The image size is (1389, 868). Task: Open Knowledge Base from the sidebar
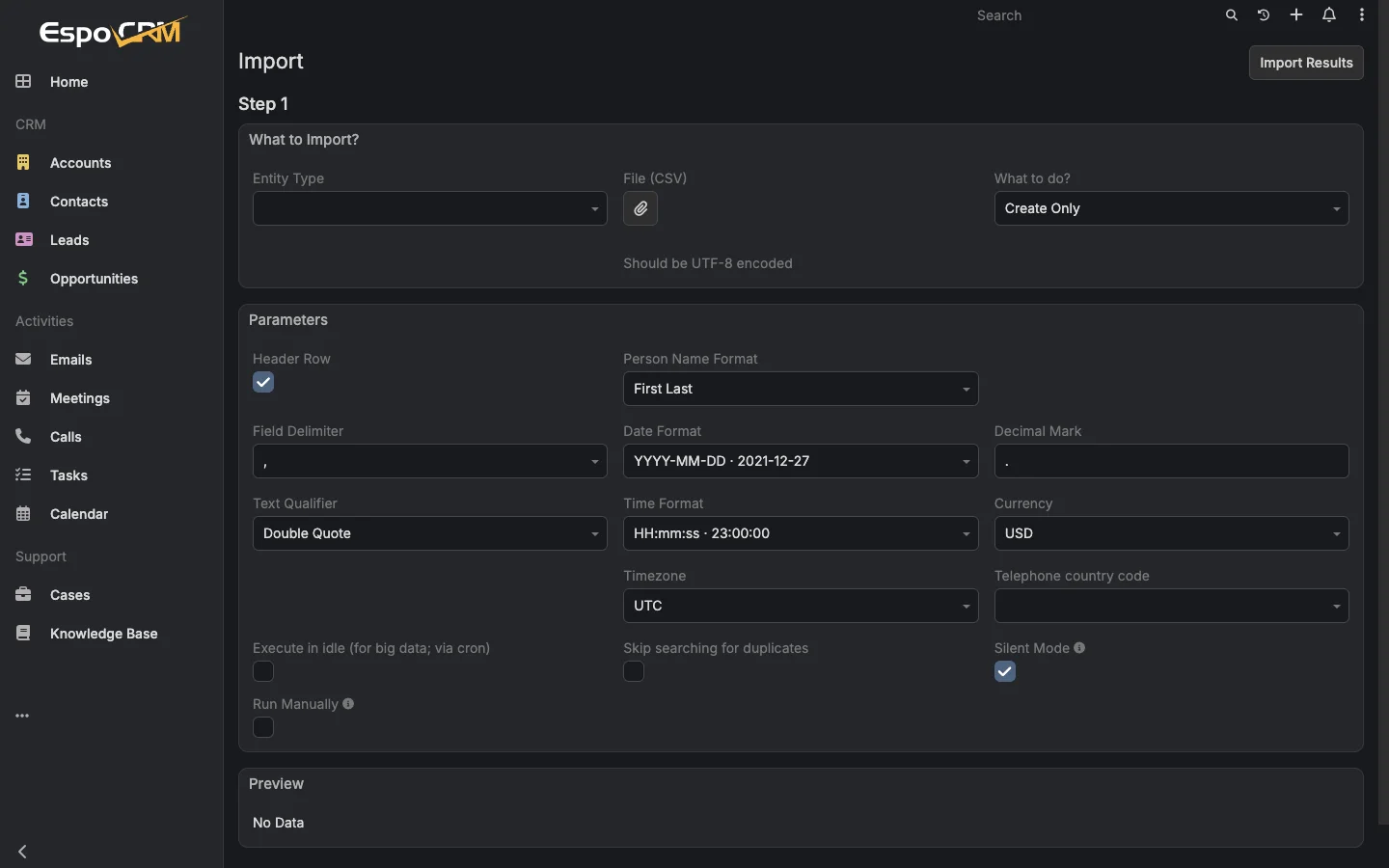pyautogui.click(x=111, y=634)
